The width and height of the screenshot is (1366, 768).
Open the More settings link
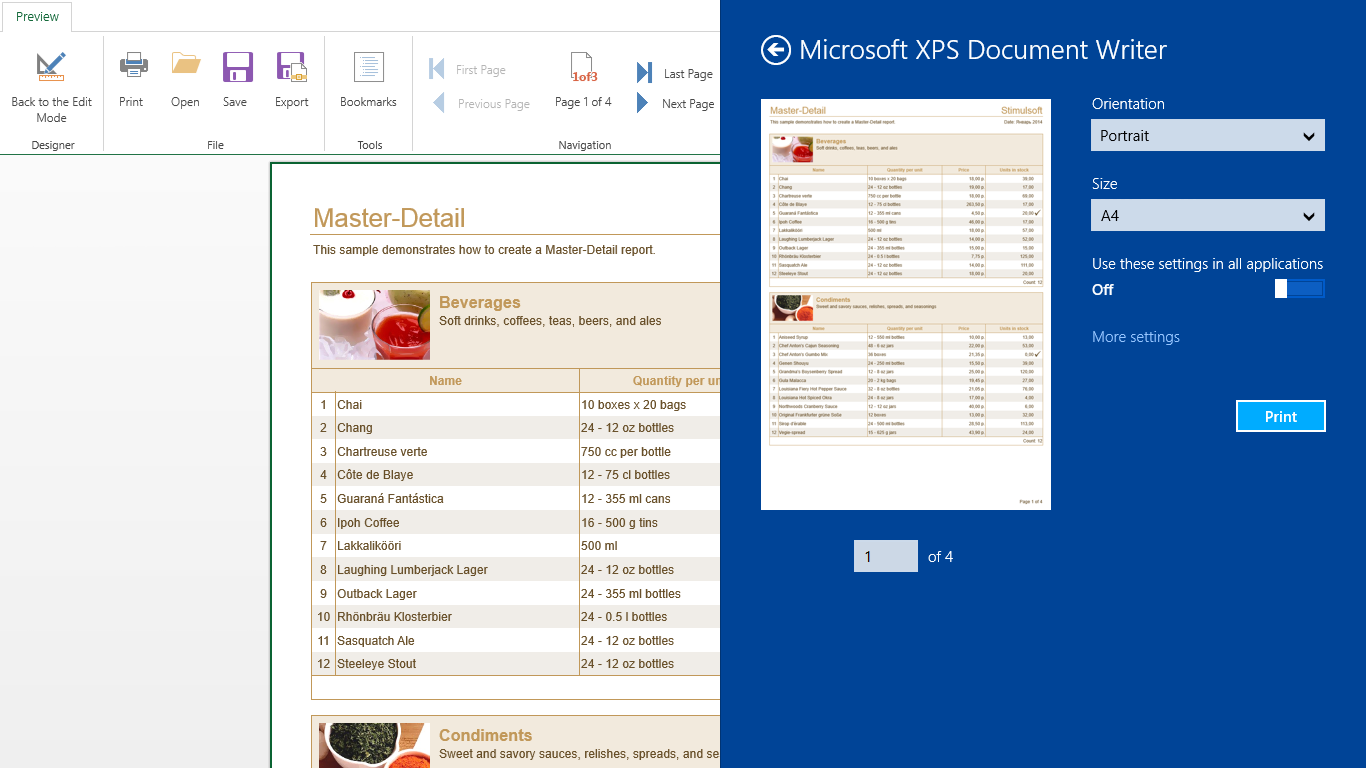click(x=1135, y=337)
